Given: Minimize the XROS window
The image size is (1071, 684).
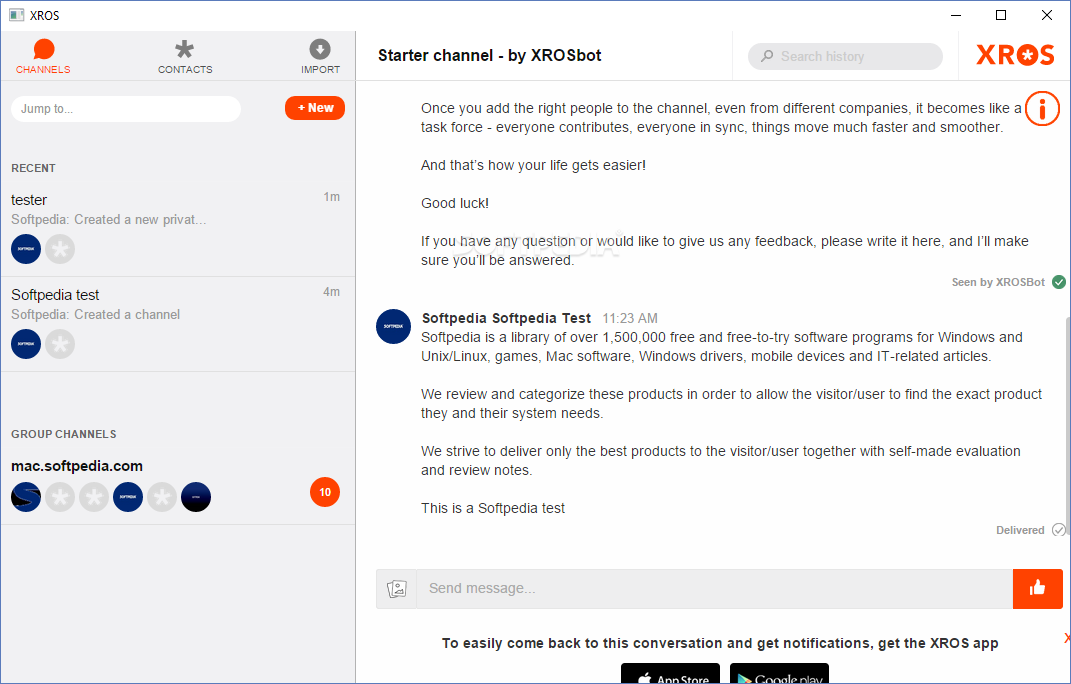Looking at the screenshot, I should click(x=956, y=15).
